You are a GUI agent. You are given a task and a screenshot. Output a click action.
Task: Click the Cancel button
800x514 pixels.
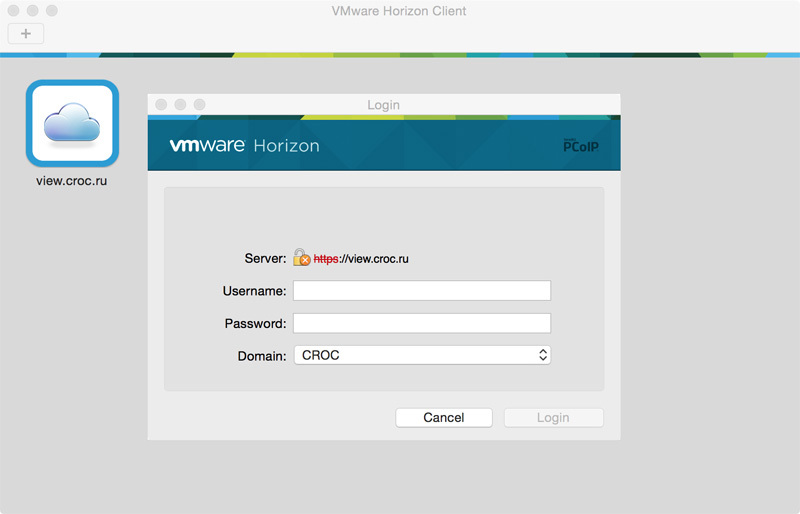coord(444,418)
